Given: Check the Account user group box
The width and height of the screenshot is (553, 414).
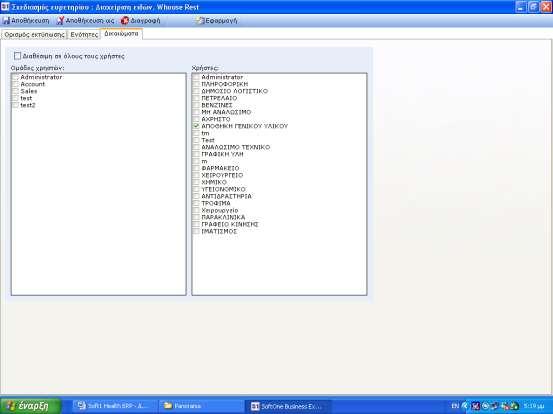Looking at the screenshot, I should coord(16,84).
